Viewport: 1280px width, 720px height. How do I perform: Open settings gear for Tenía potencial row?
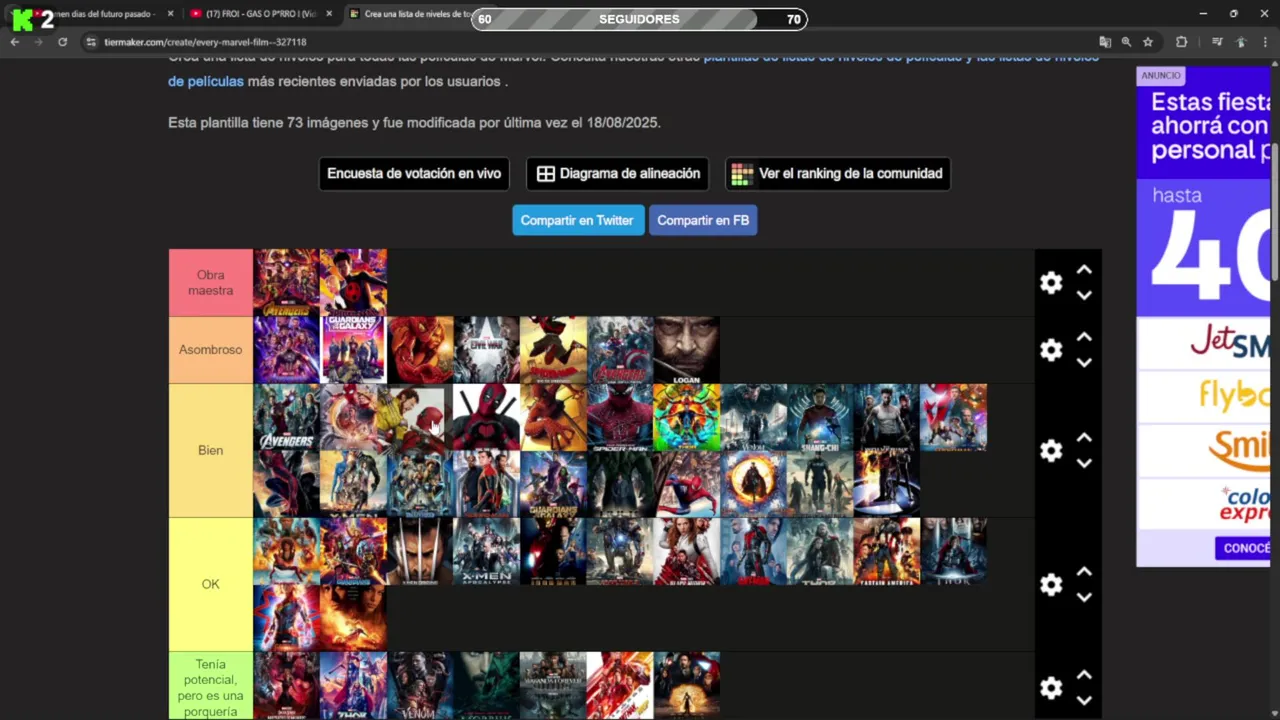(1051, 688)
